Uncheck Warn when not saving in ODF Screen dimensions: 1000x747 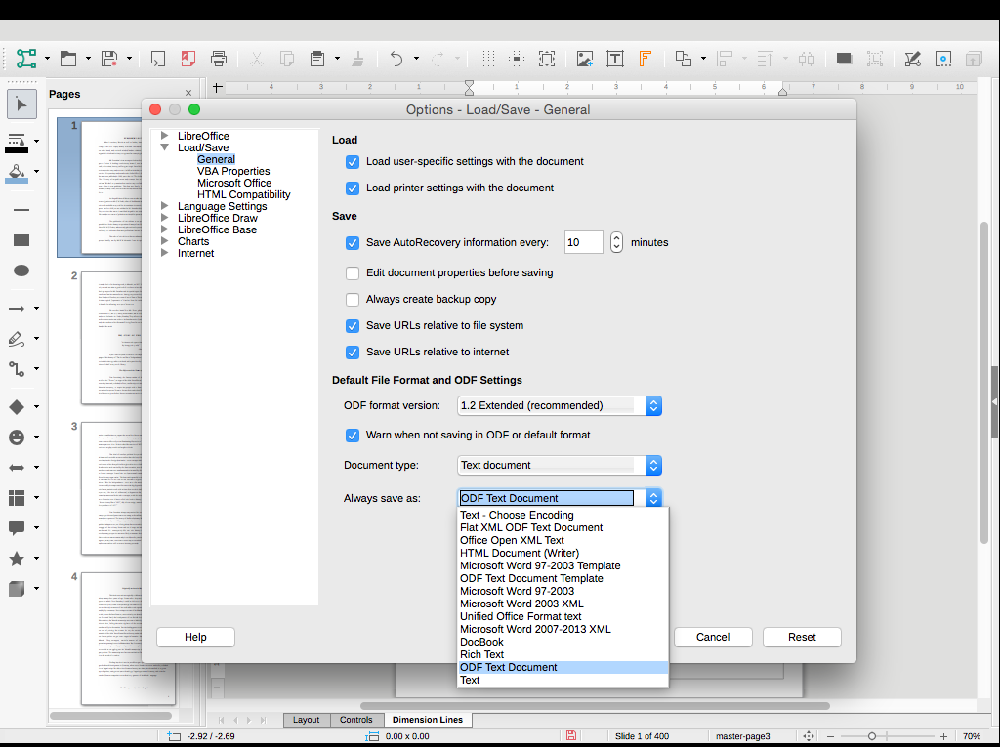pos(352,435)
